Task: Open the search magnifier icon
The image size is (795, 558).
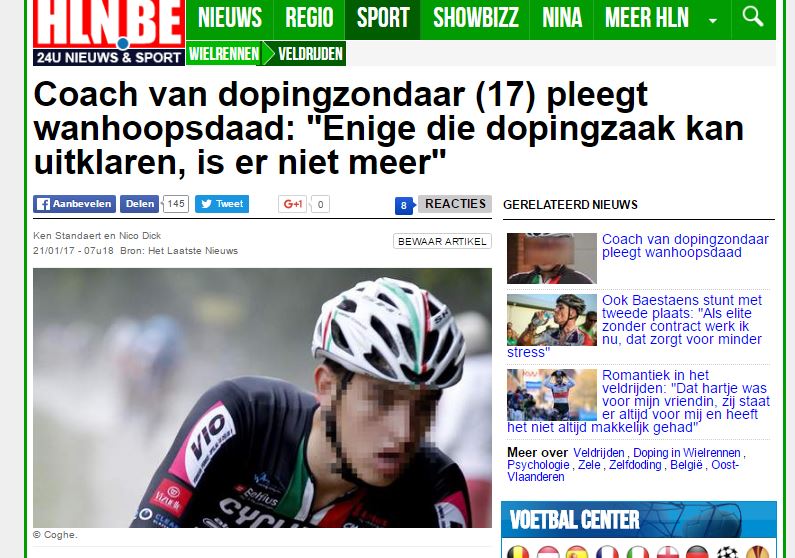Action: 753,16
